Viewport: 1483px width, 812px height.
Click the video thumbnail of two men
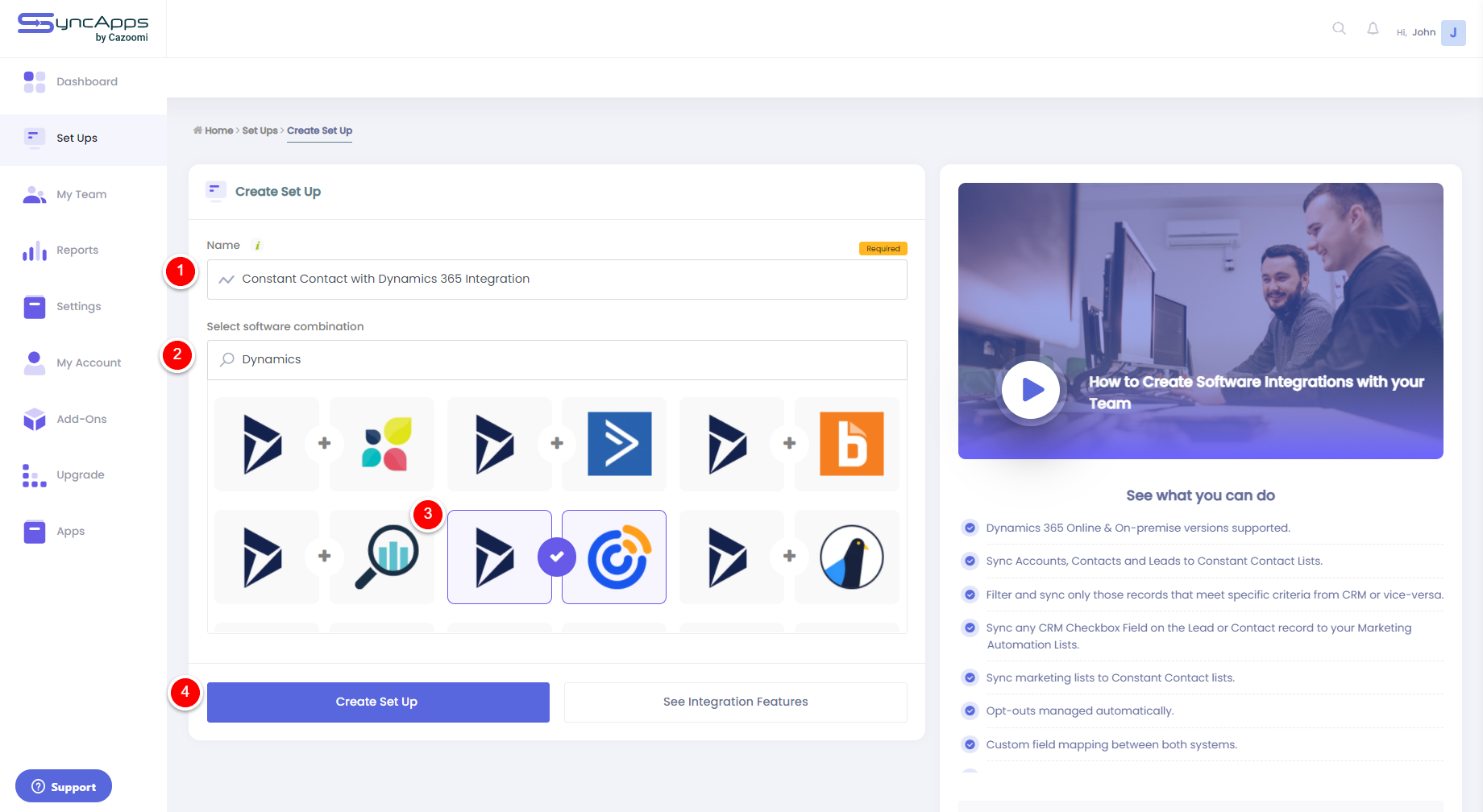tap(1201, 321)
